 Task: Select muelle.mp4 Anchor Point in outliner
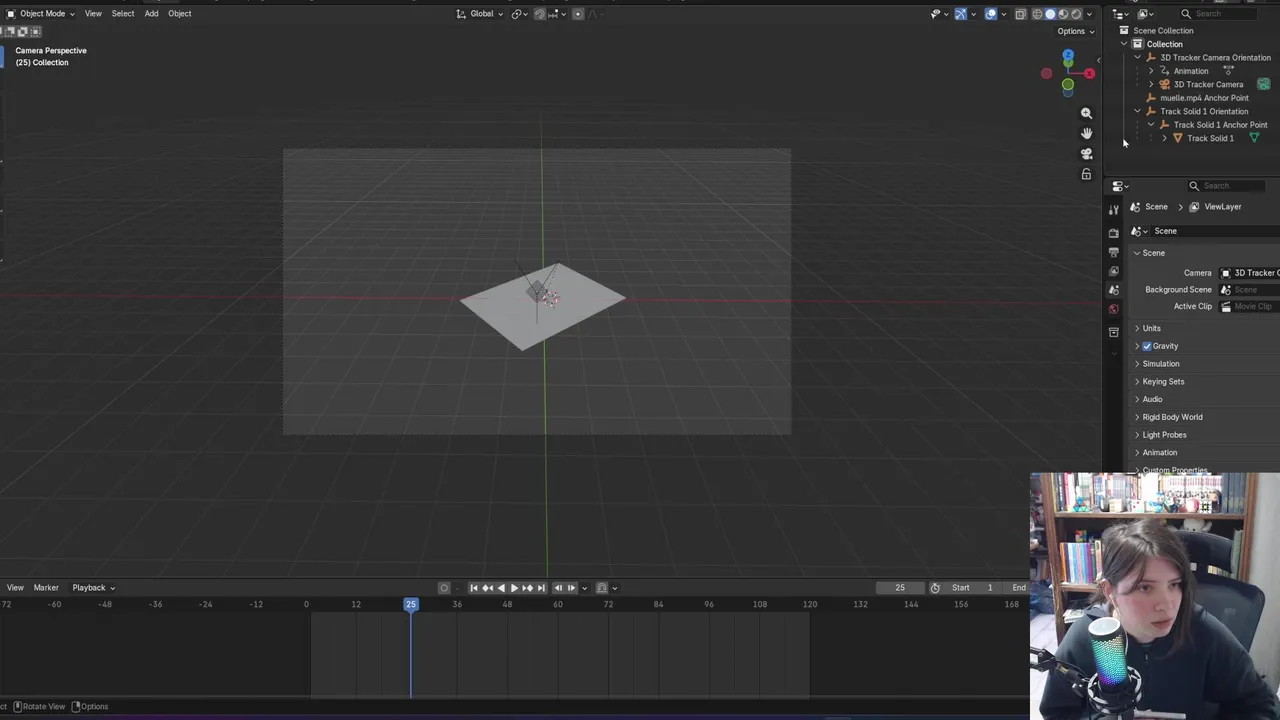(x=1204, y=98)
